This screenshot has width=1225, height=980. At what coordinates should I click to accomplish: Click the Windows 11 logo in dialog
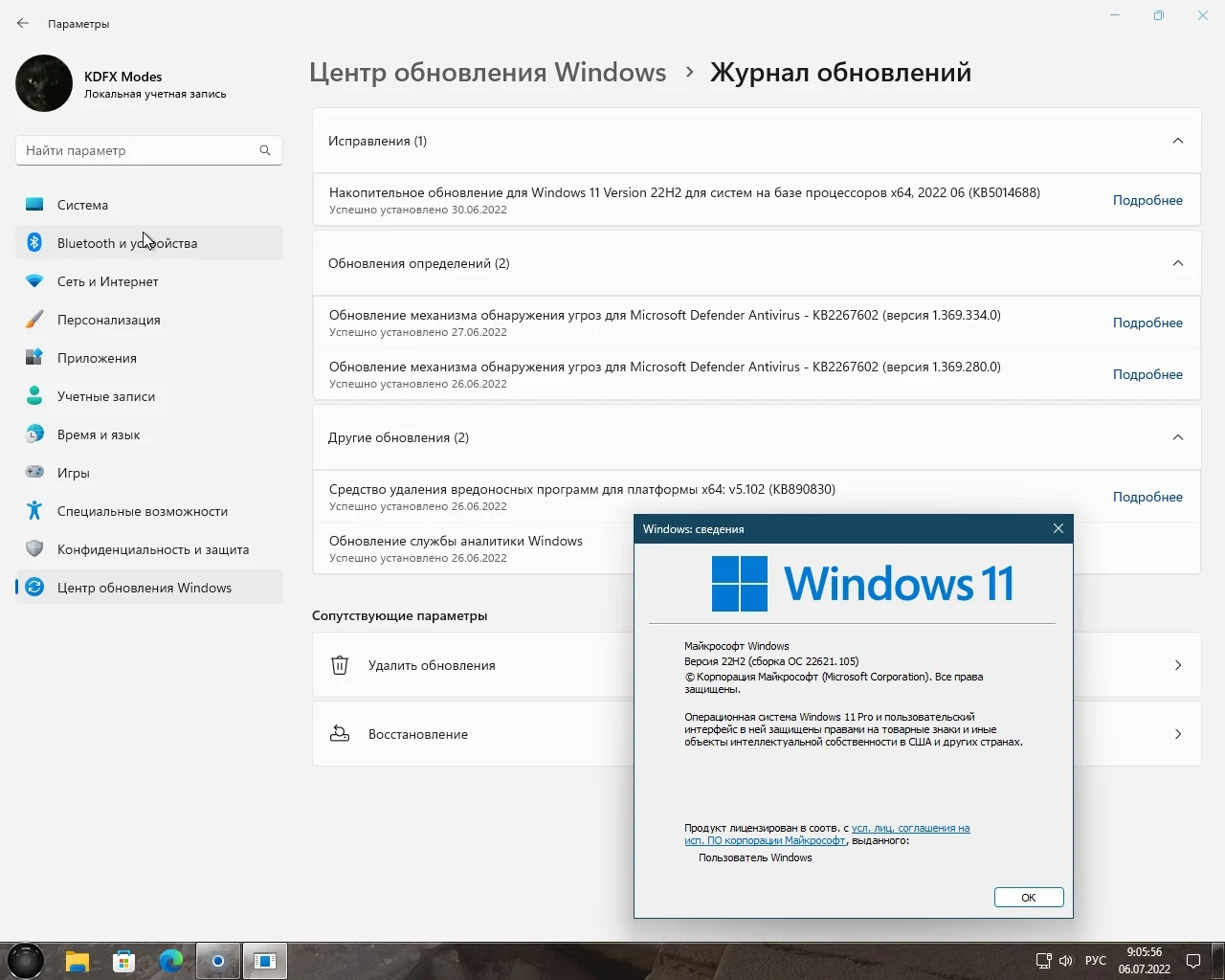[x=862, y=583]
